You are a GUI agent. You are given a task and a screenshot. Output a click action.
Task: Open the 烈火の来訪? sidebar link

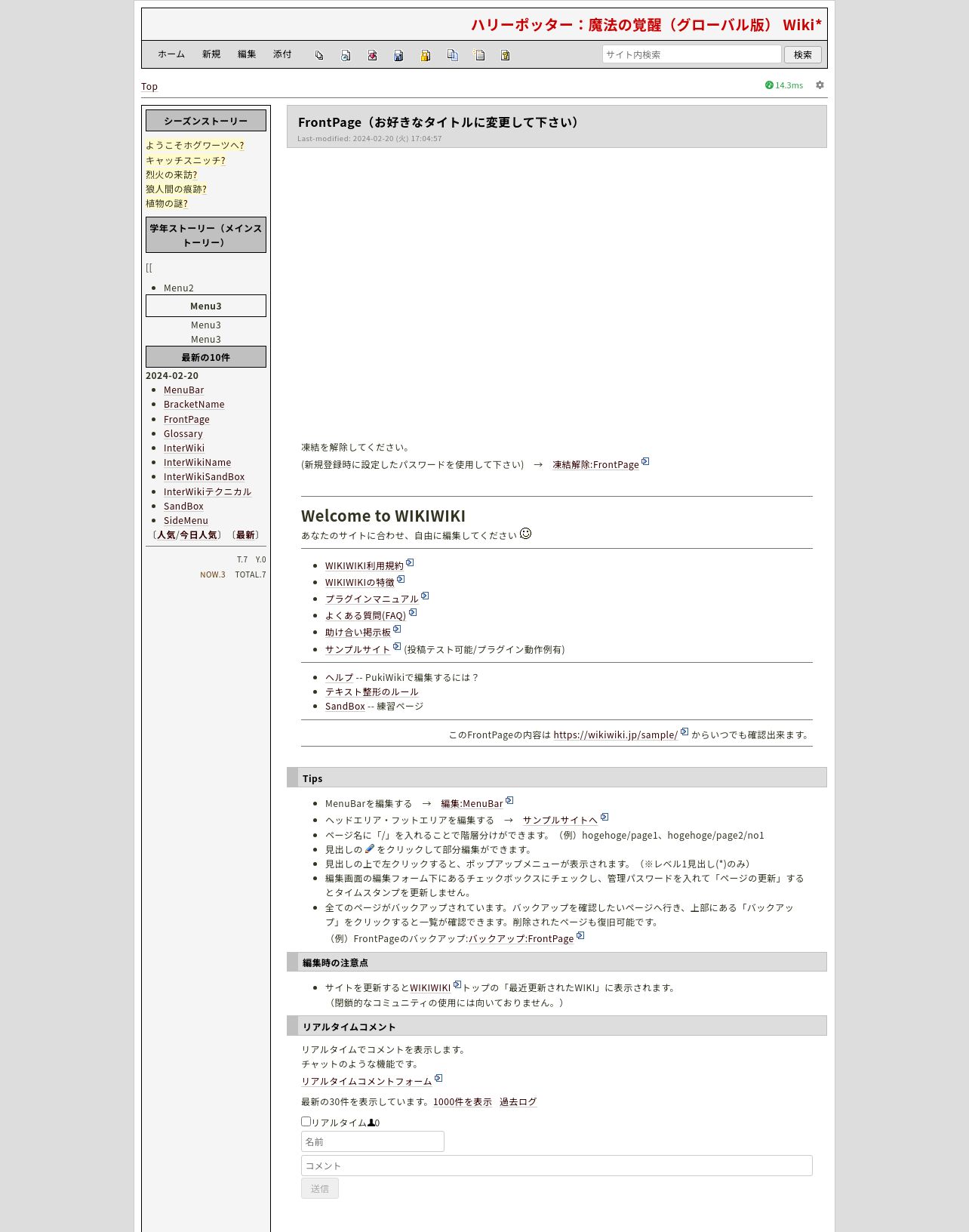[x=171, y=174]
